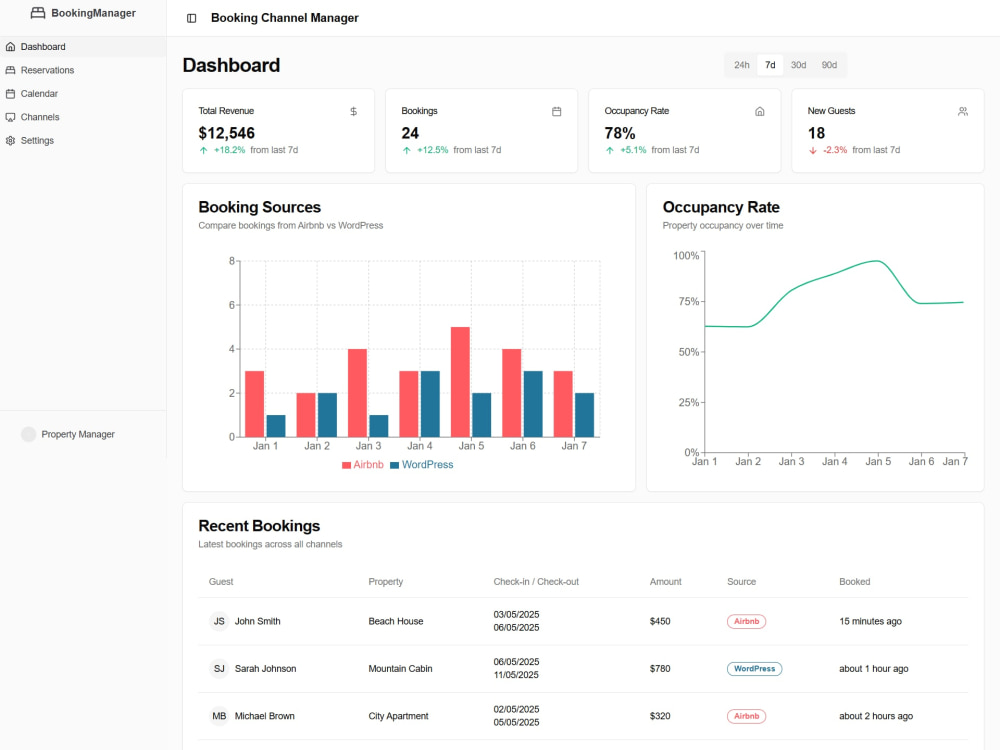Click the up arrow beside +5.1% occupancy
The height and width of the screenshot is (750, 1000).
tap(610, 151)
